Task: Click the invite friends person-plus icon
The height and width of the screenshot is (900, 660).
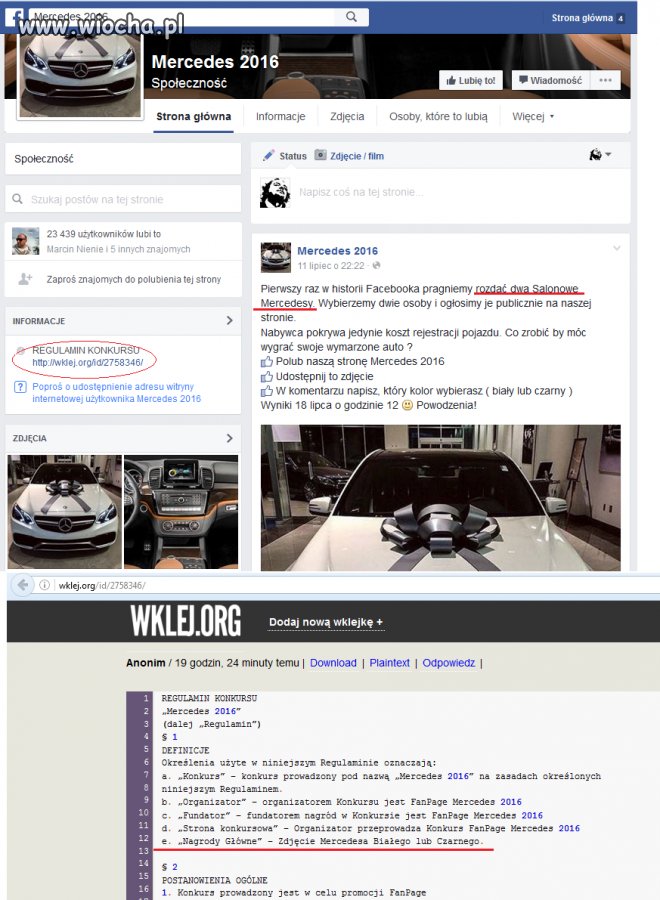Action: 25,279
